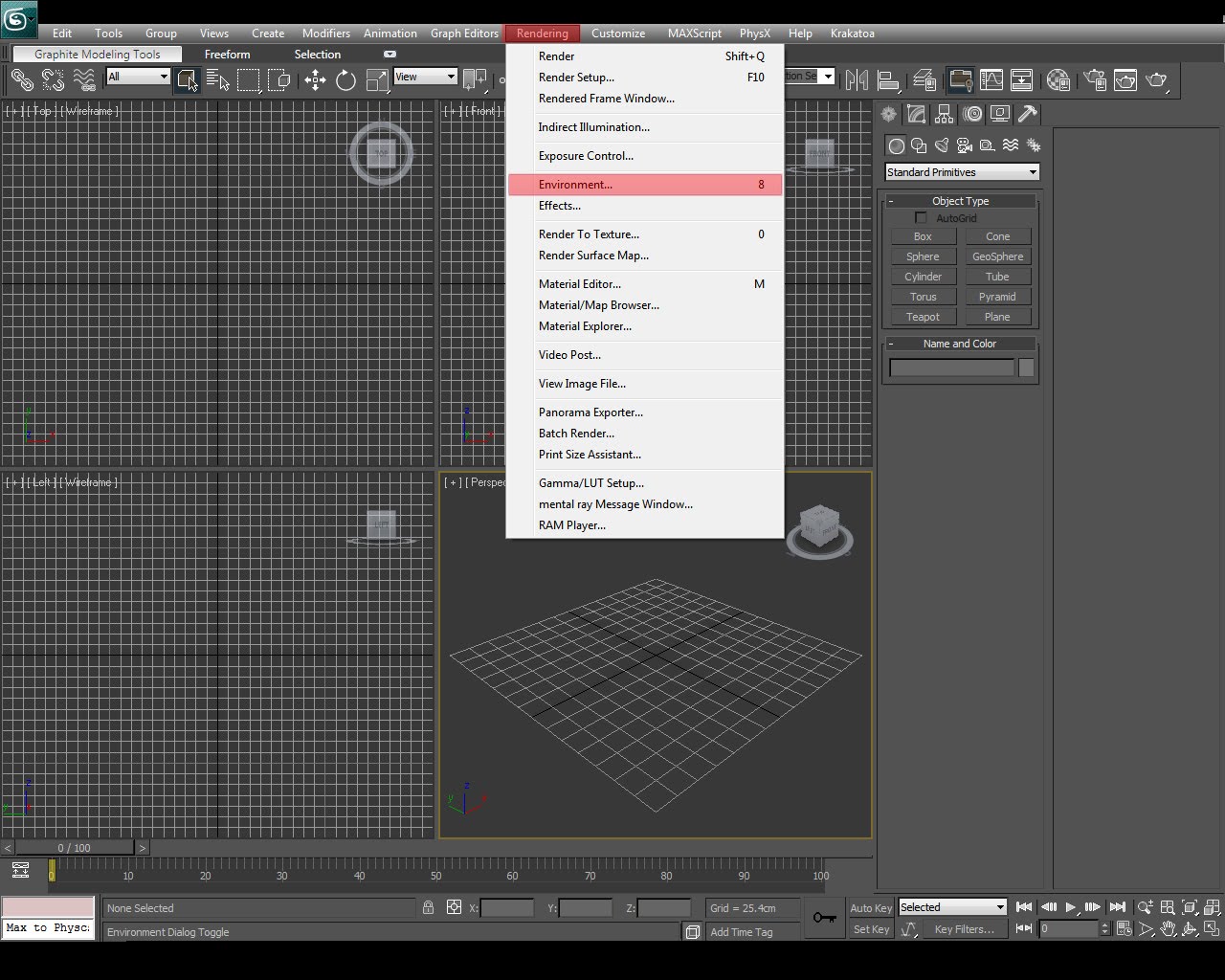This screenshot has width=1225, height=980.
Task: Turn on Auto Key animation mode
Action: (870, 907)
